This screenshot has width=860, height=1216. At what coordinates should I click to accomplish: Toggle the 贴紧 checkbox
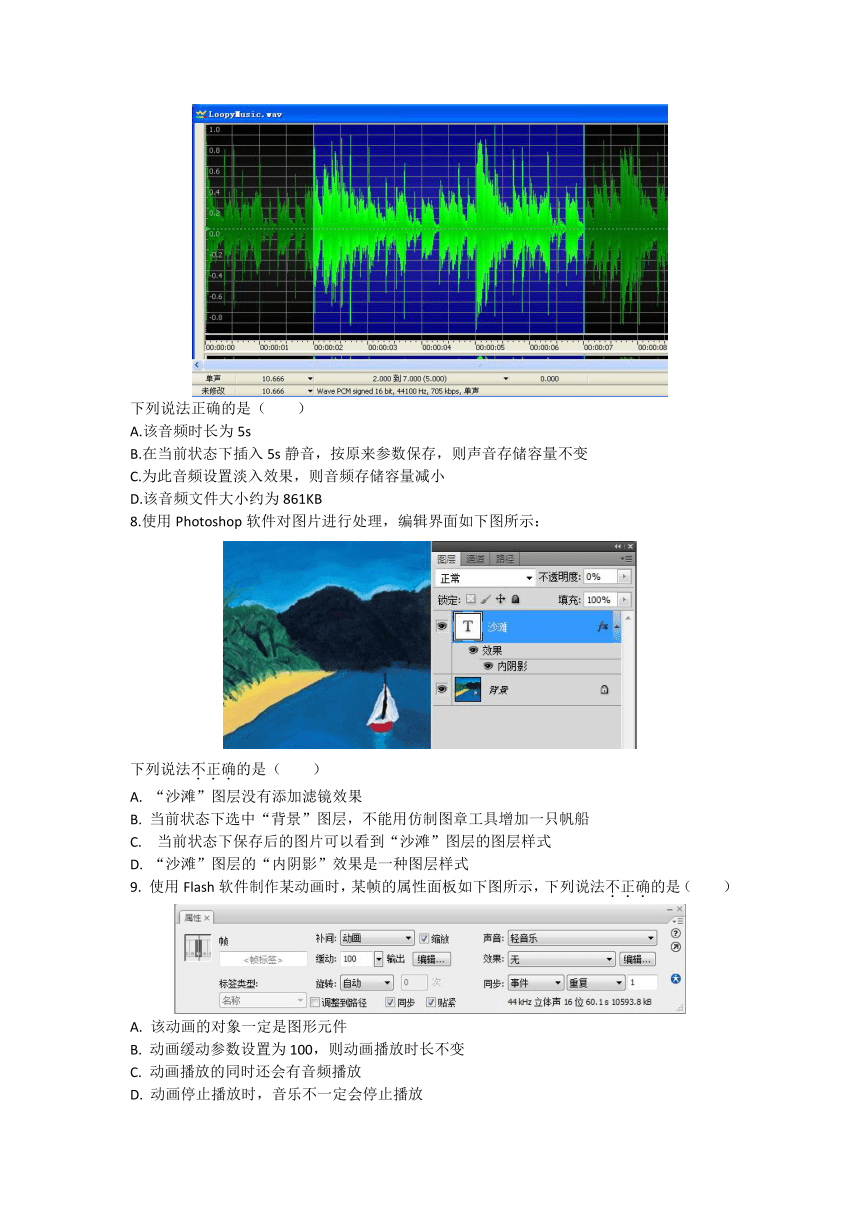pos(431,1002)
